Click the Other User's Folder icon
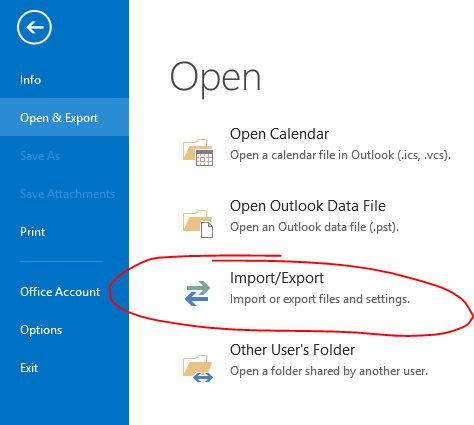 pos(198,368)
